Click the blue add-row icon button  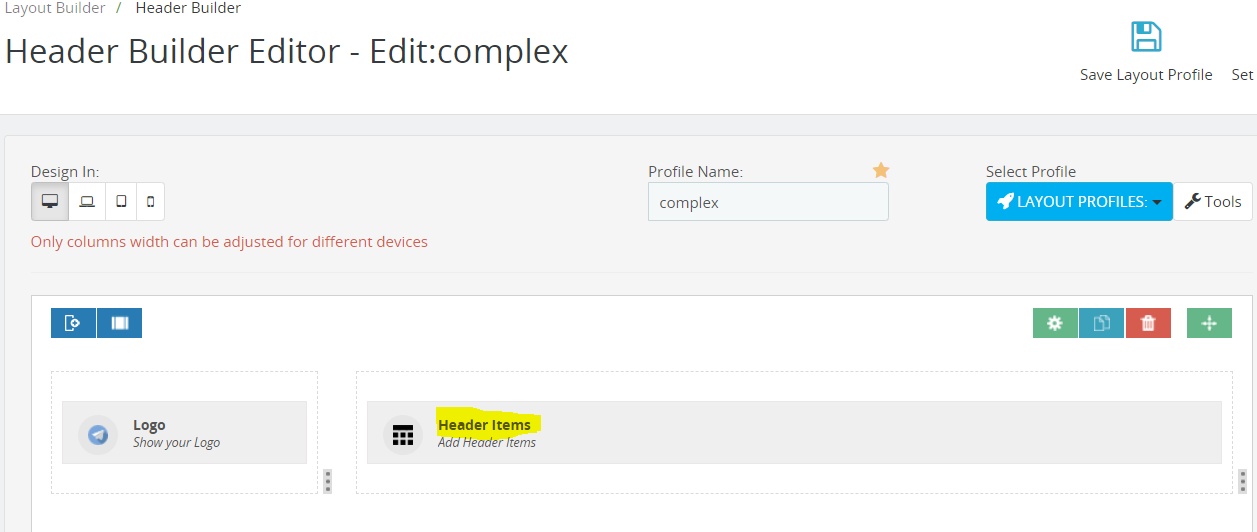pos(73,323)
